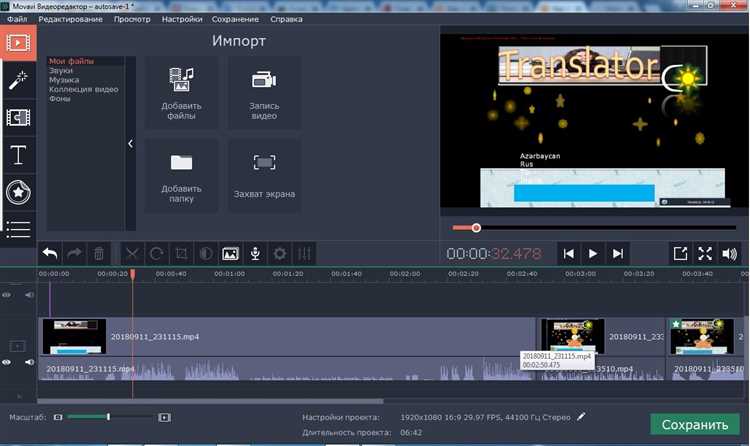Viewport: 750px width, 446px height.
Task: Click the 00:01:00 mark on timeline ruler
Action: pyautogui.click(x=230, y=274)
